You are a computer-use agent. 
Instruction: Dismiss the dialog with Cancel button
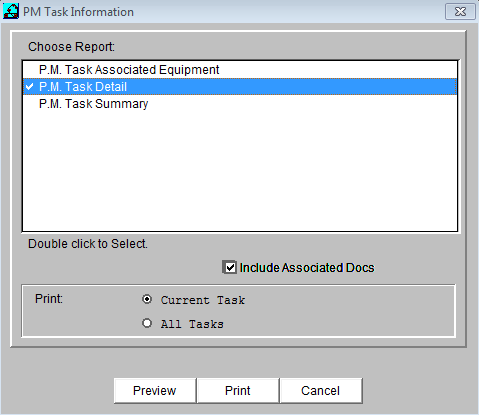[x=321, y=391]
